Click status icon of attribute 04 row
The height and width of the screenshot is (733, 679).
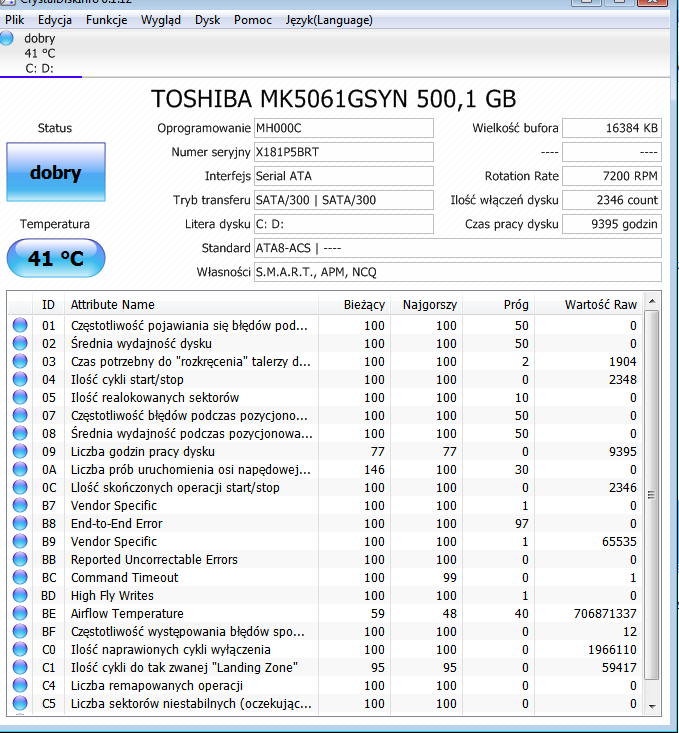[x=20, y=379]
